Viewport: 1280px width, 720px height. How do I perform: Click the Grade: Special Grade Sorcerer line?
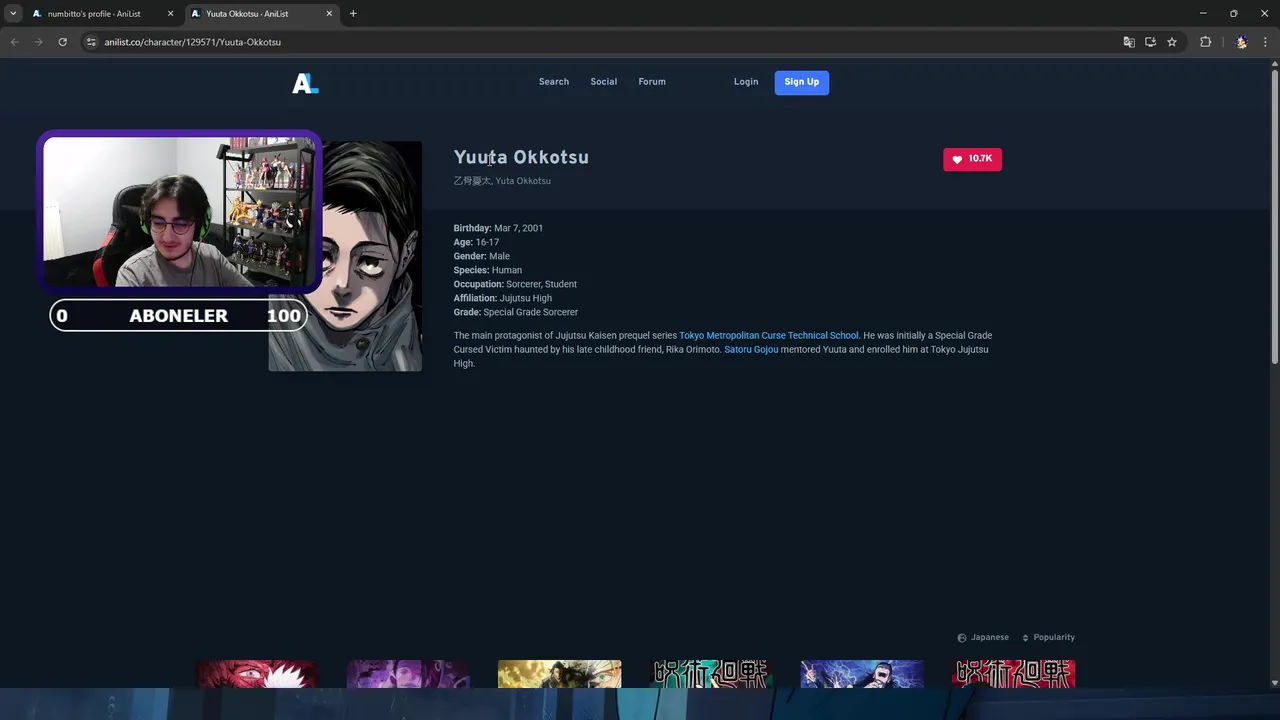(516, 312)
